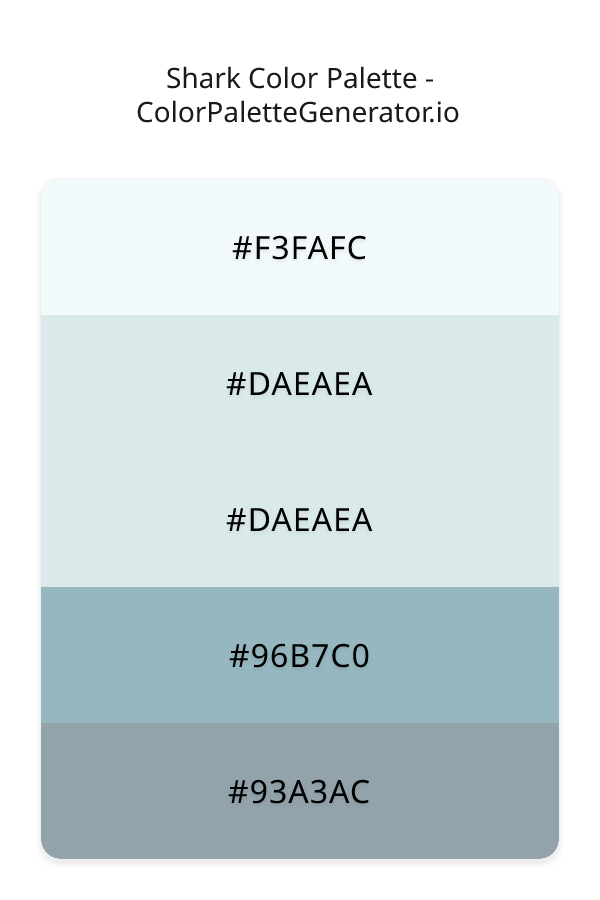
Task: Select the #F3FAFC hex code text
Action: pyautogui.click(x=300, y=248)
